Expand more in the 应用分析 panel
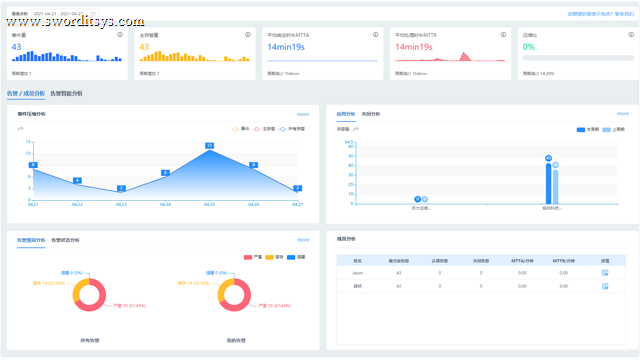 [623, 113]
